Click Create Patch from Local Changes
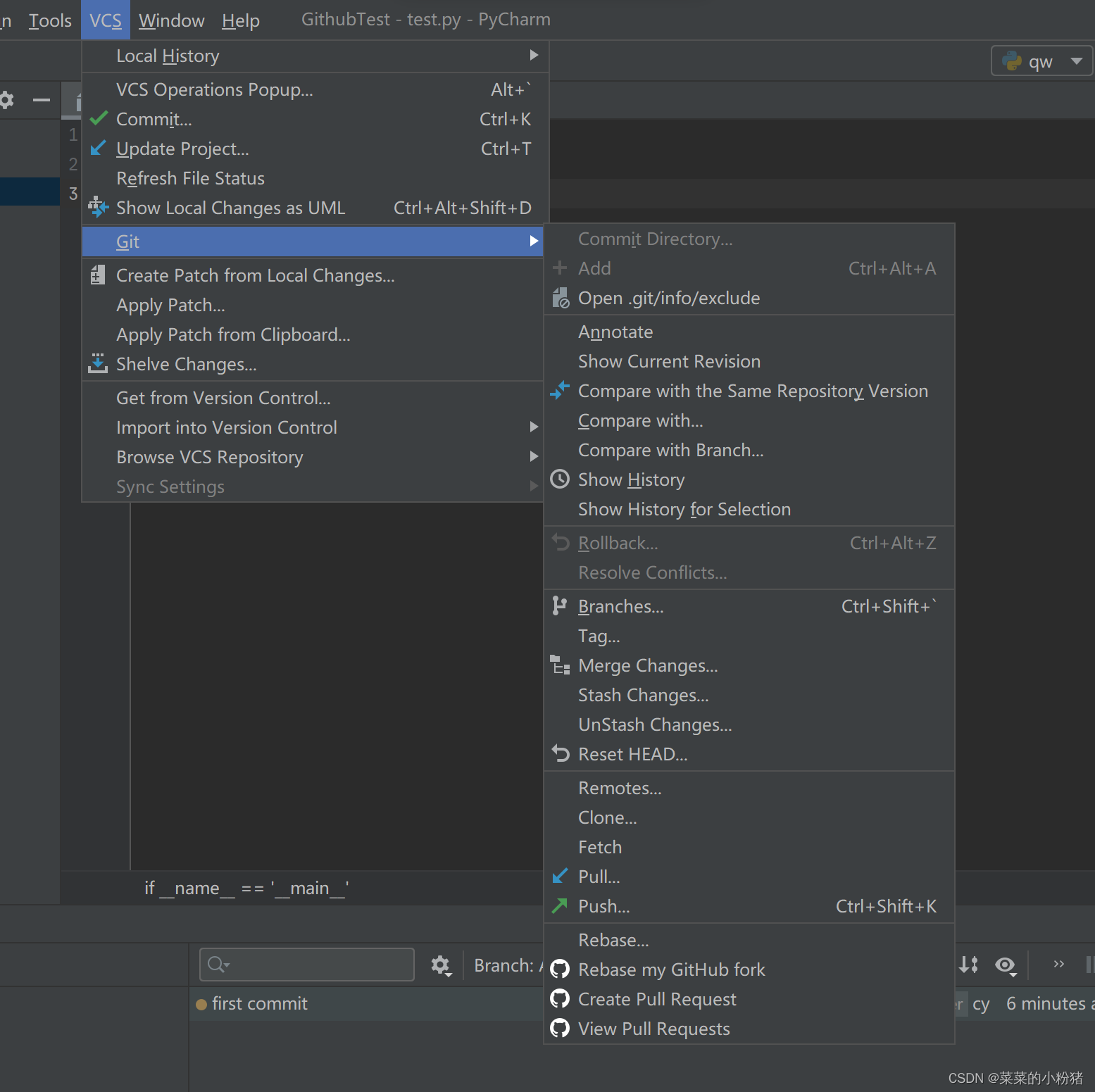Viewport: 1095px width, 1092px height. [313, 275]
